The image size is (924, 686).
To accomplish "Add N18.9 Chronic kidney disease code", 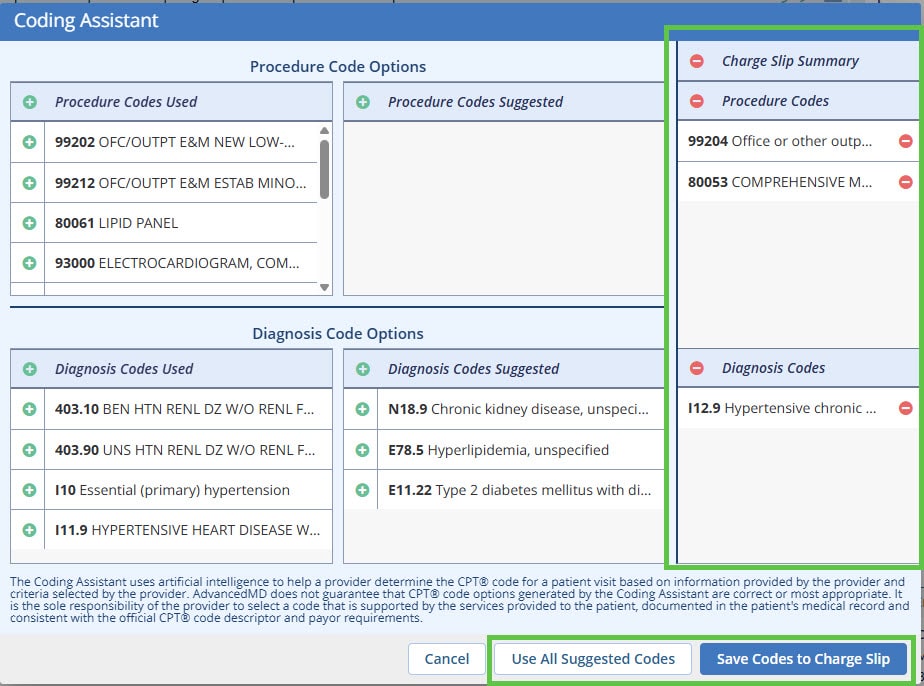I will click(x=363, y=409).
